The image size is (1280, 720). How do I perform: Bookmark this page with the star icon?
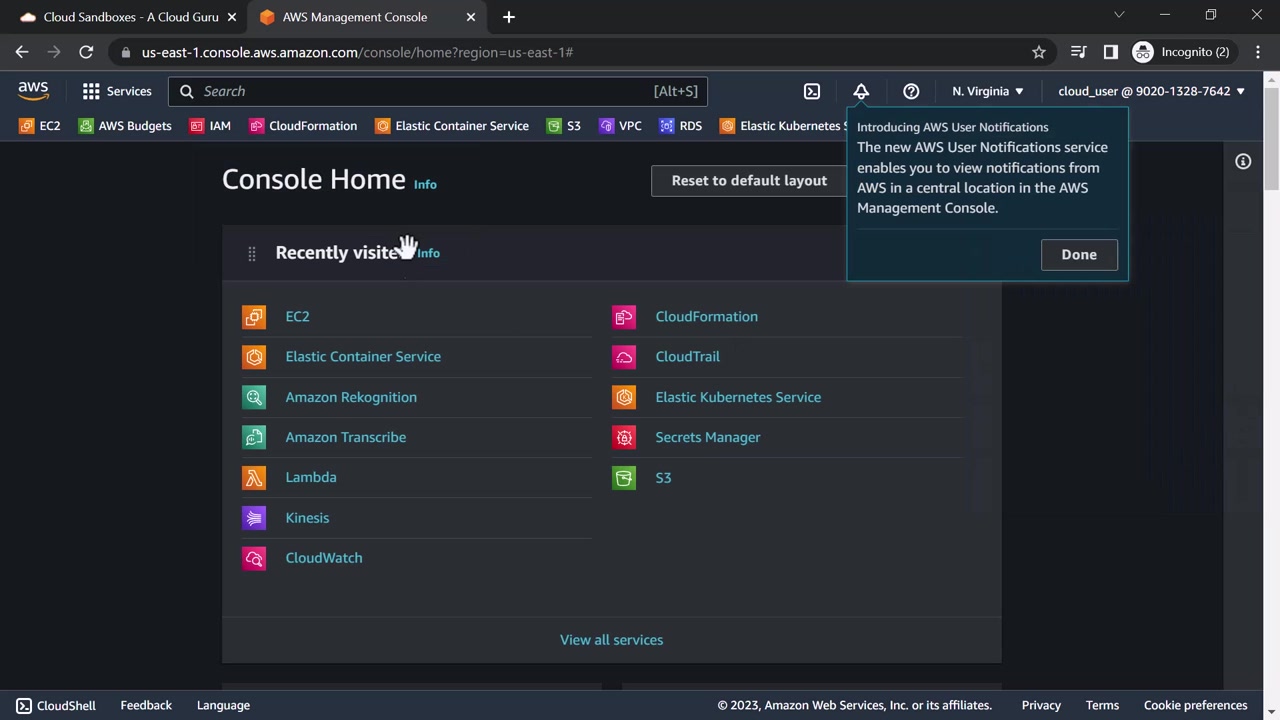point(1039,52)
